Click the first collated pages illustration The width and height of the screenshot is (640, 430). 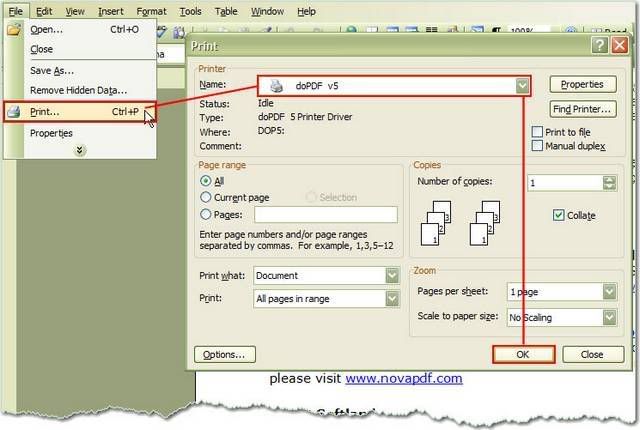pos(436,223)
